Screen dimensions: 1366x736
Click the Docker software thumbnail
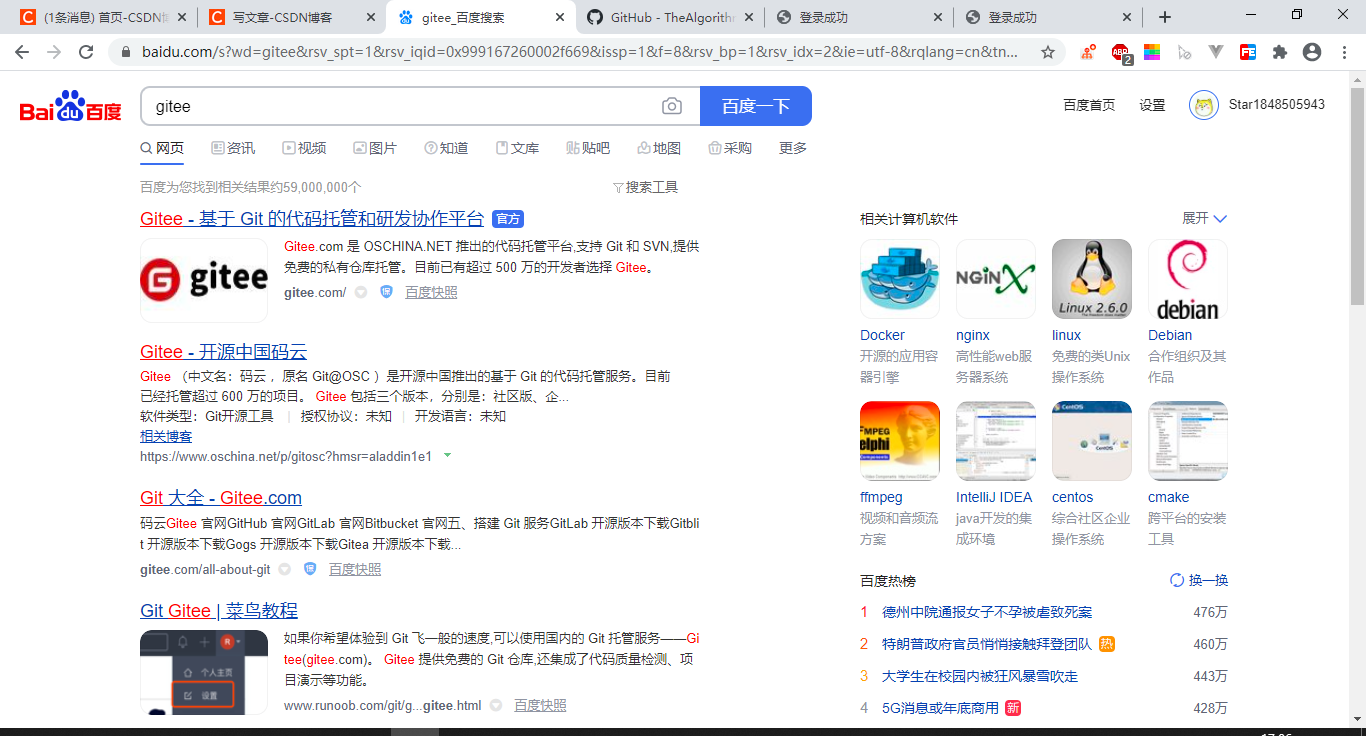coord(899,278)
